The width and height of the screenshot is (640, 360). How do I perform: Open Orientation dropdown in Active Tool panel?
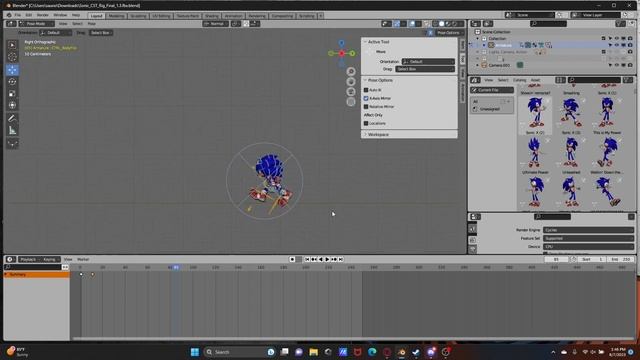428,62
